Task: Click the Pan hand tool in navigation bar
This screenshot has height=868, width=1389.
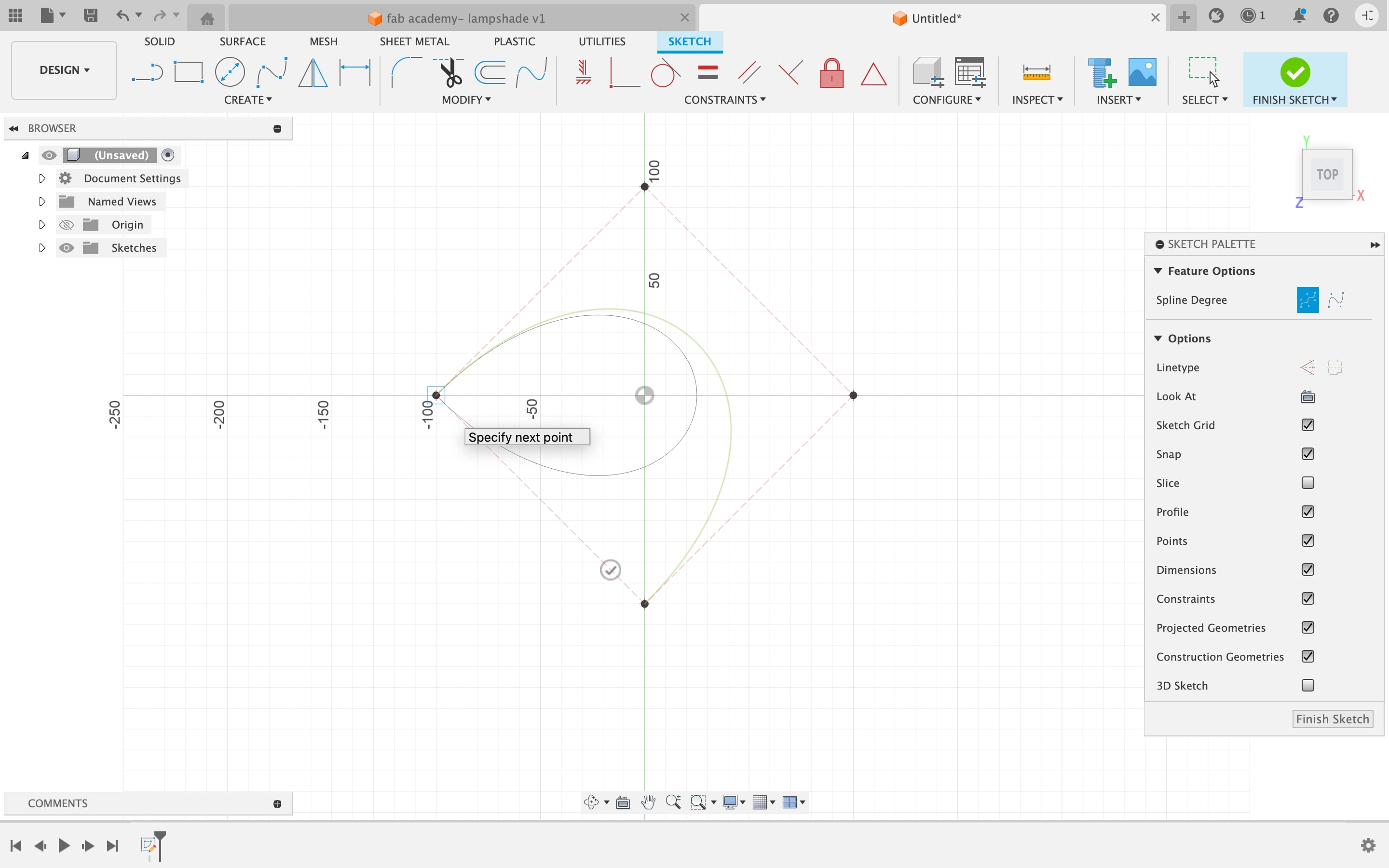Action: tap(648, 802)
